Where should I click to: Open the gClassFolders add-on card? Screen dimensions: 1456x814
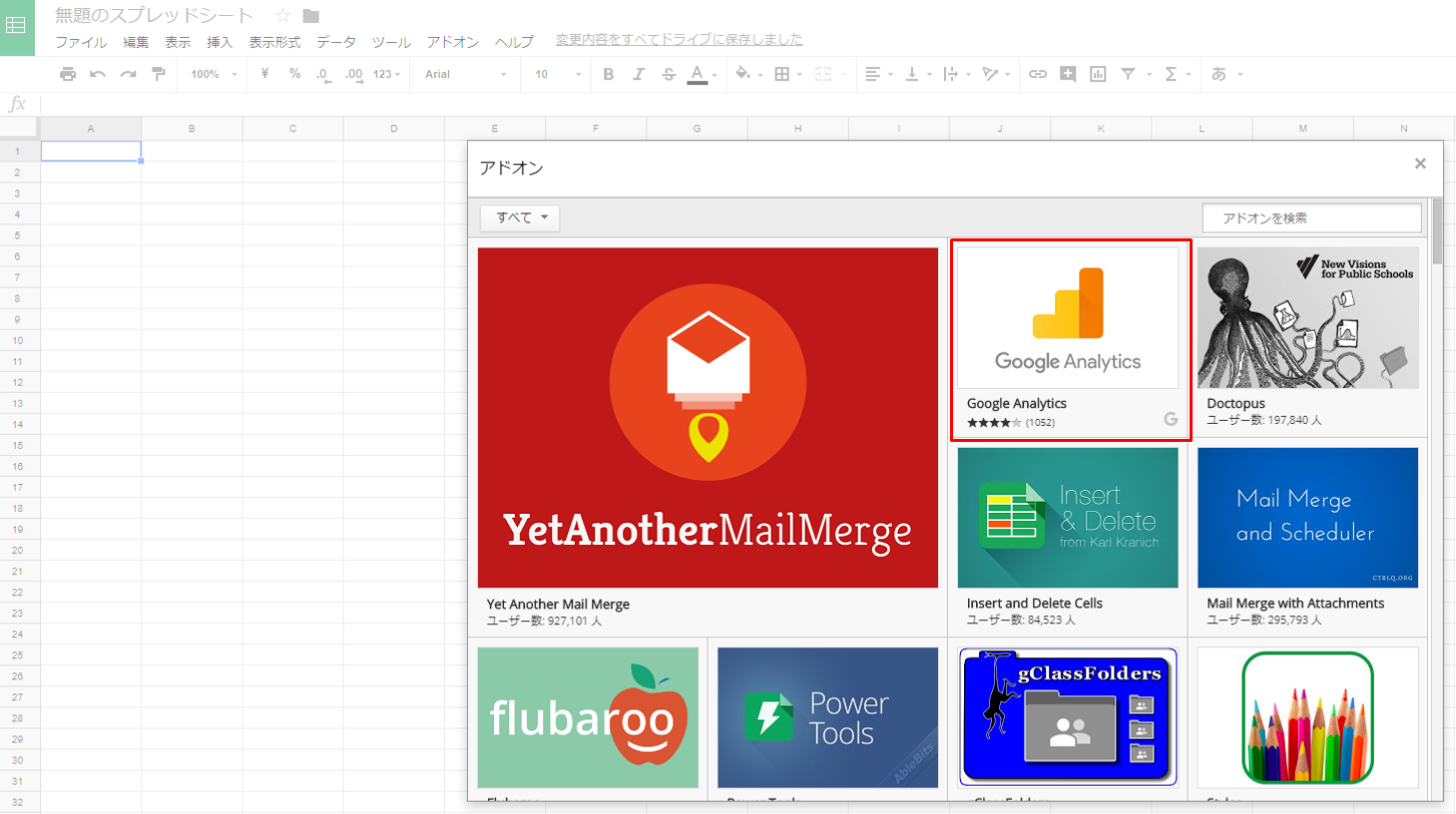pos(1068,720)
